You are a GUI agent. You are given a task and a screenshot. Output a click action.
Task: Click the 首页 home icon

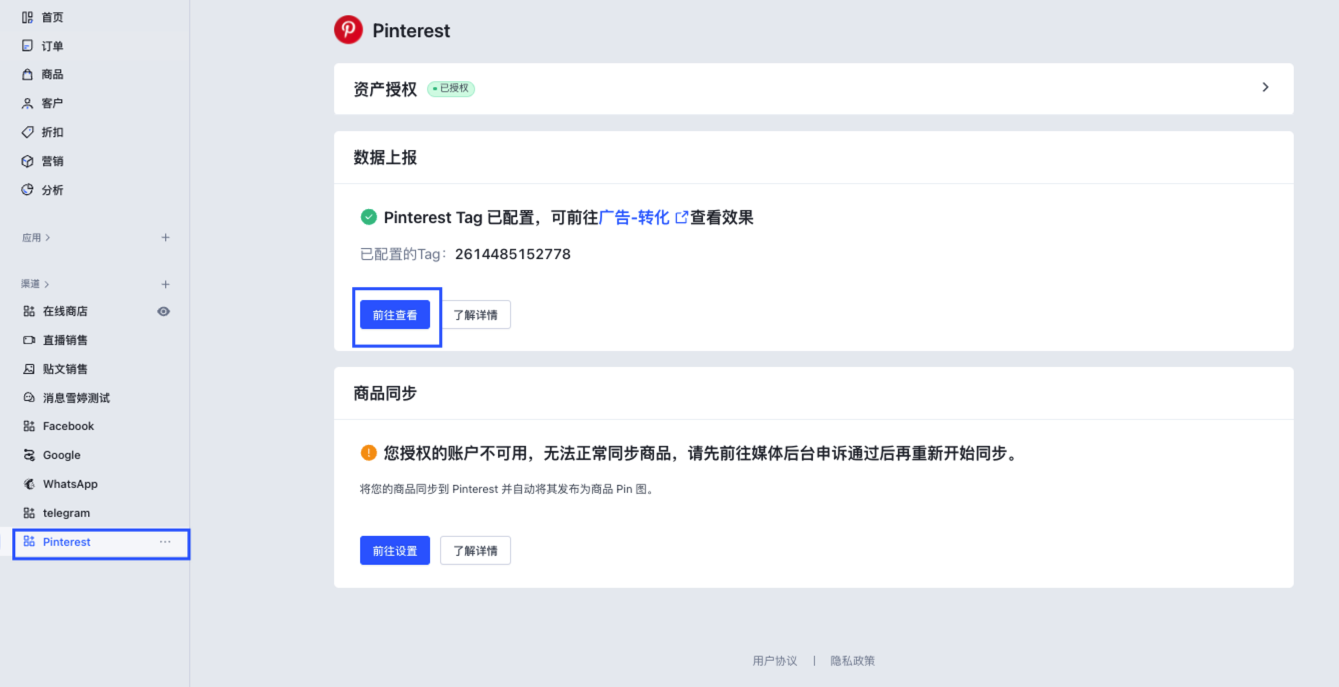coord(28,17)
